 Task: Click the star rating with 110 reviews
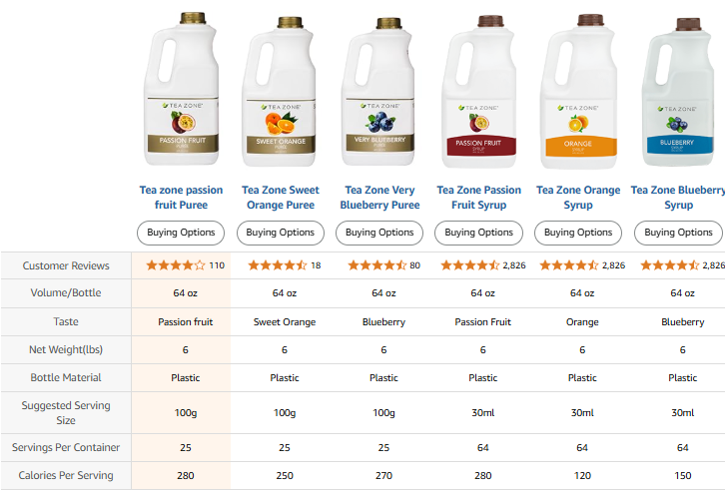pos(176,266)
